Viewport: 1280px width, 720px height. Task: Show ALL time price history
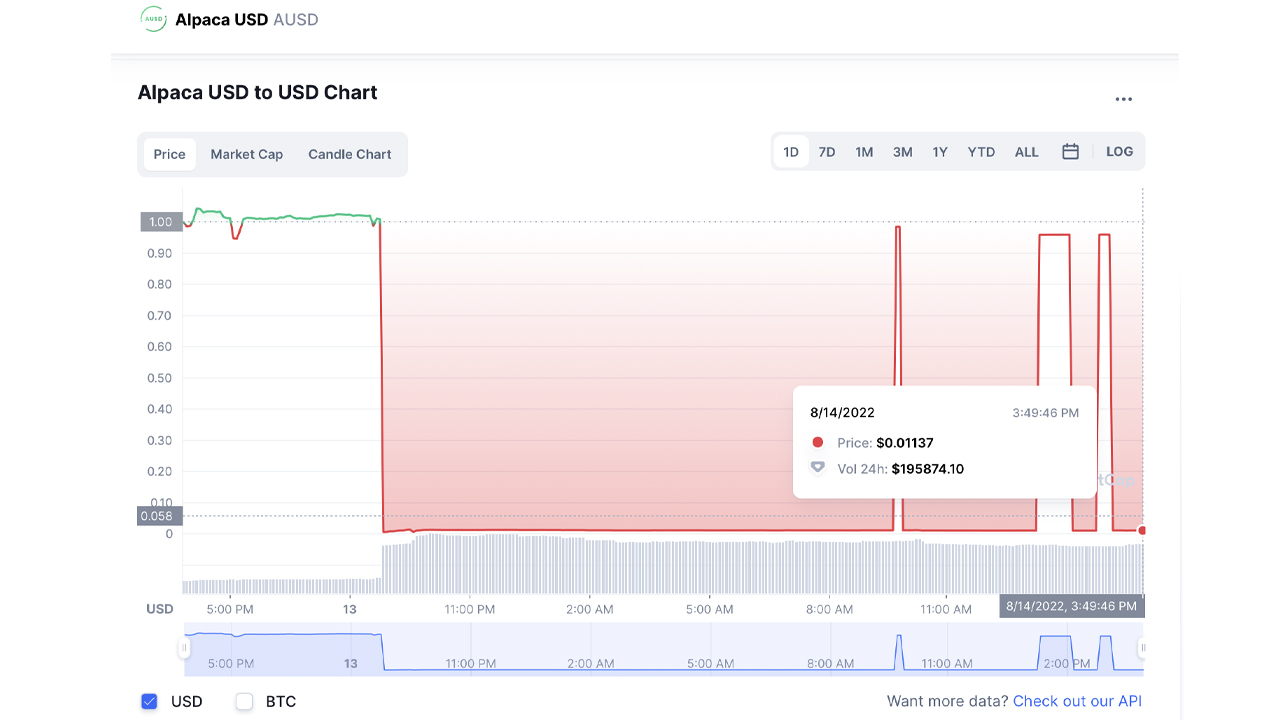pos(1026,152)
